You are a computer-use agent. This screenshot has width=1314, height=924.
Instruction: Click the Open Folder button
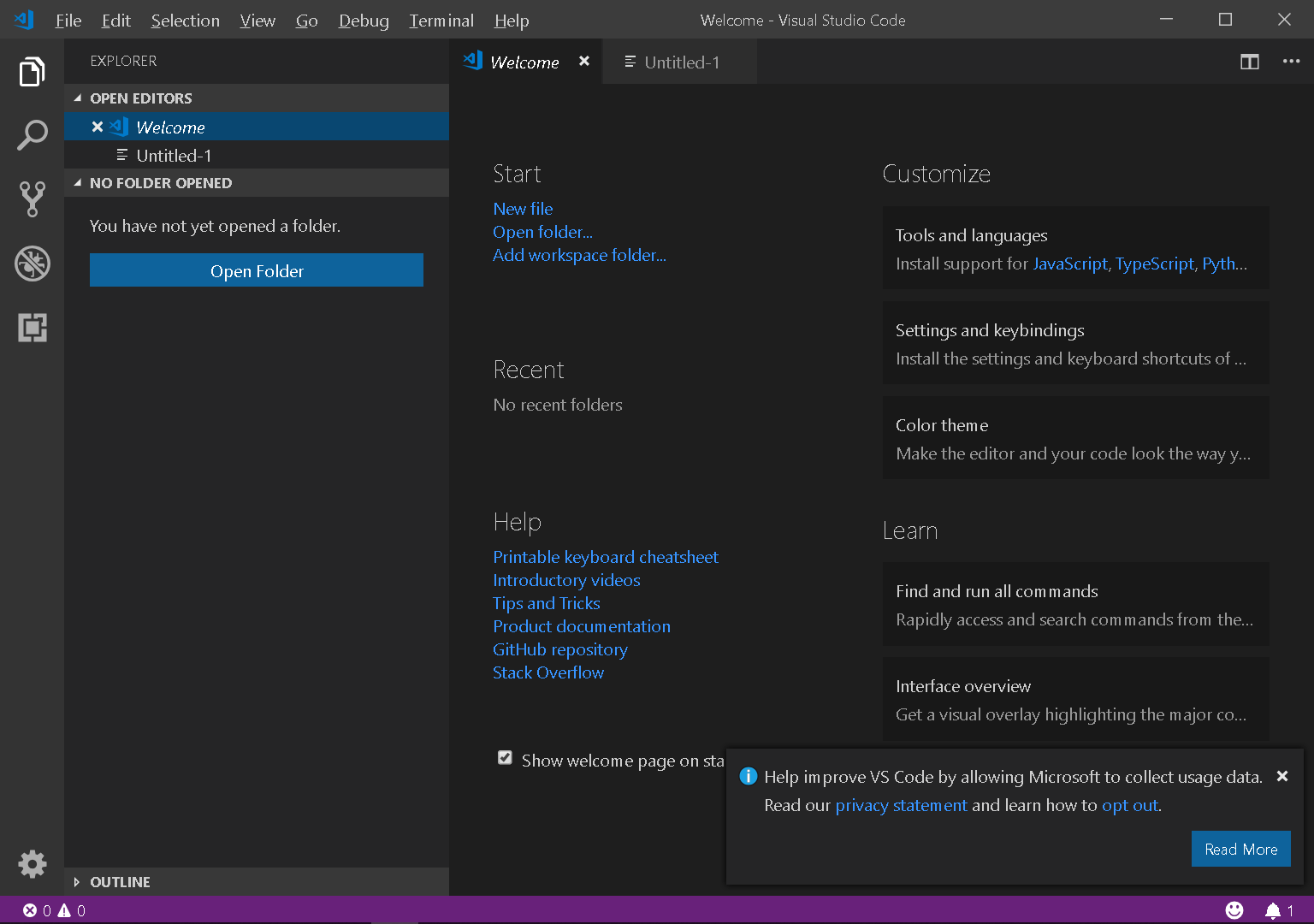[257, 270]
